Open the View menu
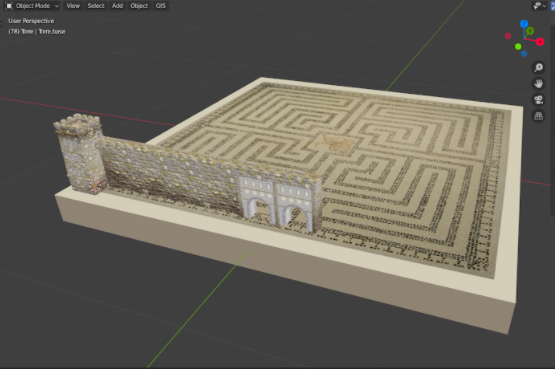The height and width of the screenshot is (369, 555). click(x=73, y=6)
